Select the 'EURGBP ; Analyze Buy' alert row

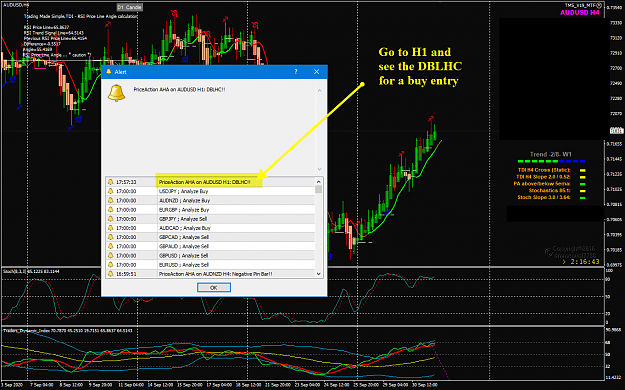210,209
